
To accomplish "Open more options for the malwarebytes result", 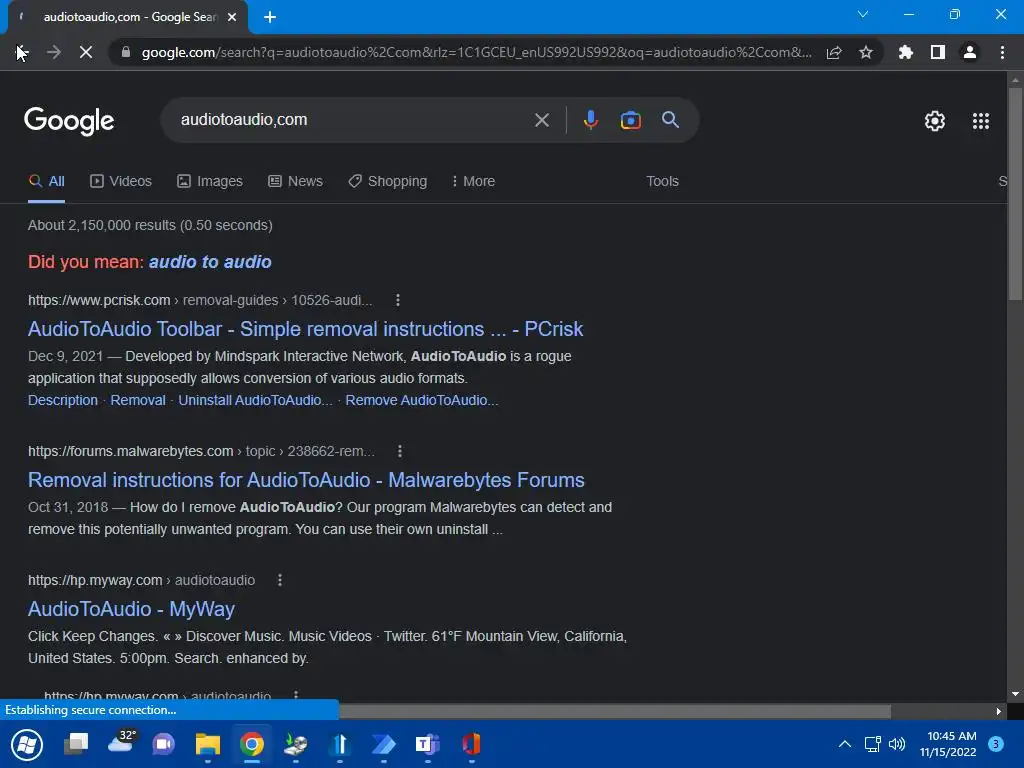I will [400, 451].
